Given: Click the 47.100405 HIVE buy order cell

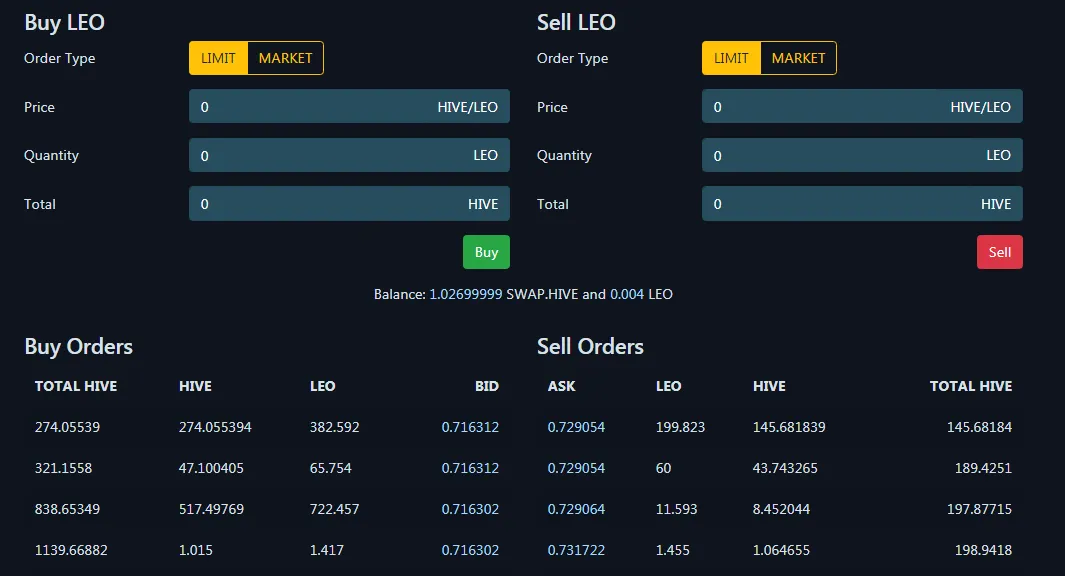Looking at the screenshot, I should coord(211,468).
